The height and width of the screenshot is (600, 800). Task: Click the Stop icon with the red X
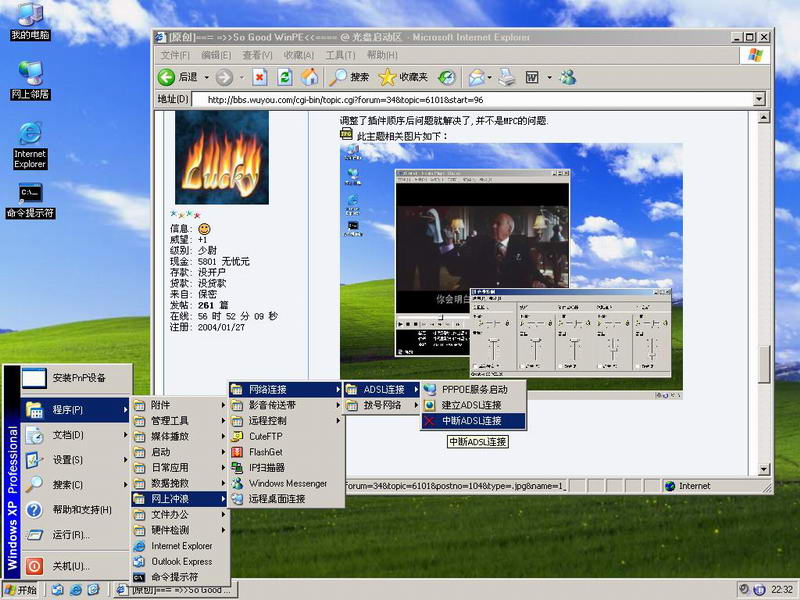click(x=259, y=77)
